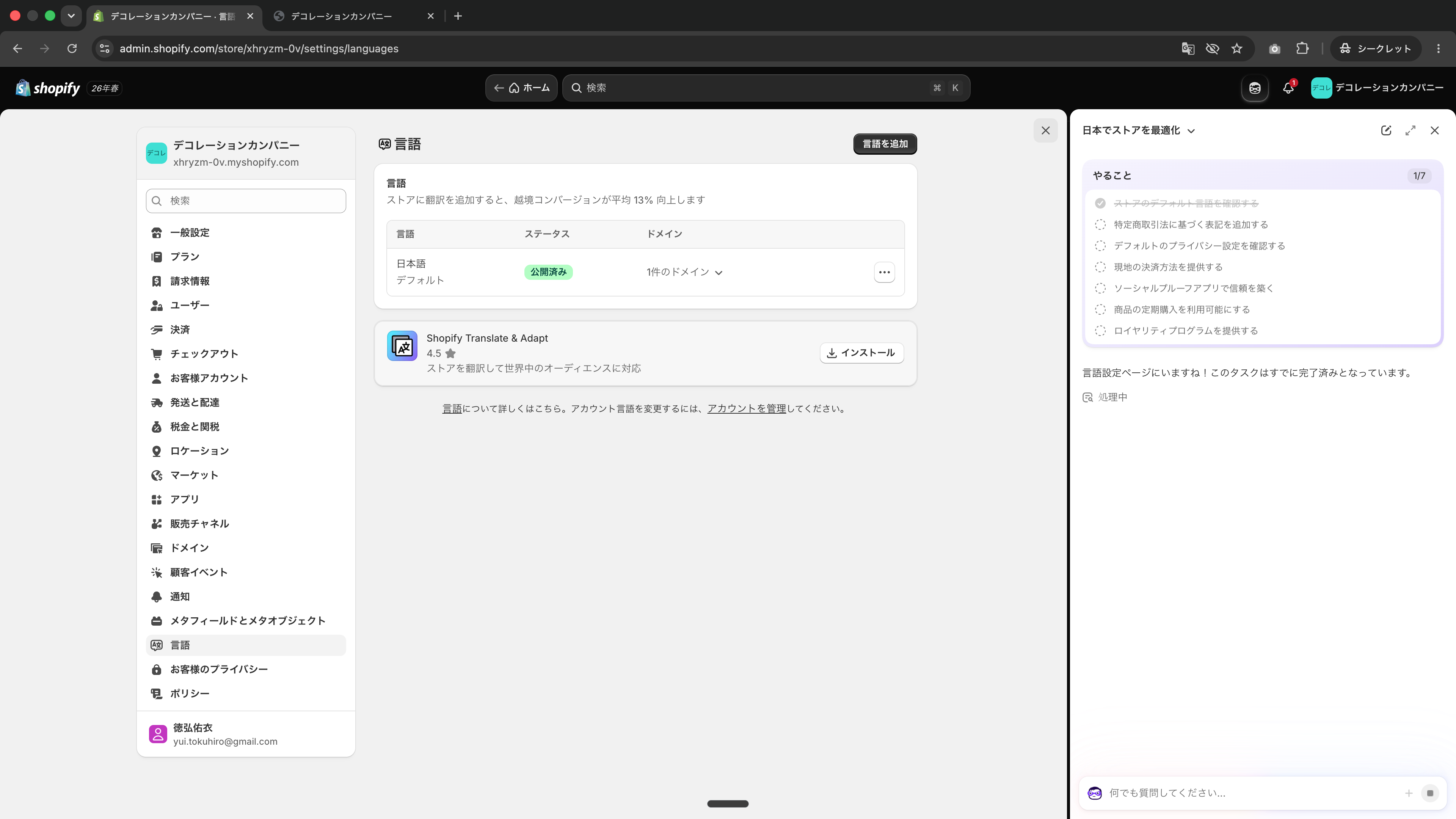Open the 徳弘佑衣 user account entry
Screen dimensions: 1456x819
246,734
